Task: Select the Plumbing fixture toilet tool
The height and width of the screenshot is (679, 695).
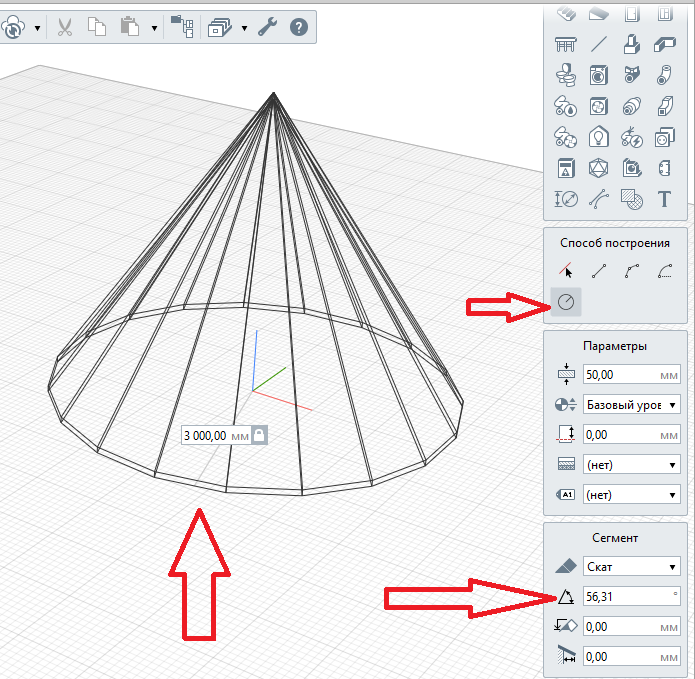Action: tap(566, 75)
